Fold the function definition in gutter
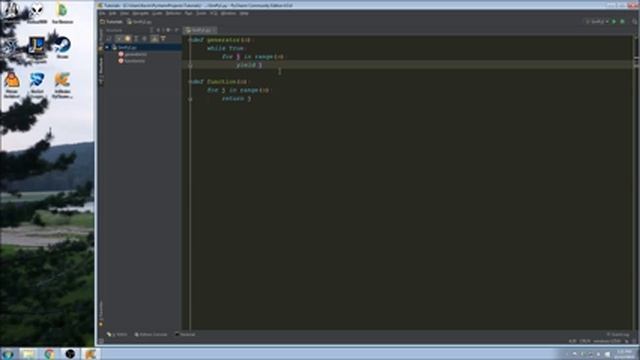Image resolution: width=640 pixels, height=360 pixels. tap(190, 82)
